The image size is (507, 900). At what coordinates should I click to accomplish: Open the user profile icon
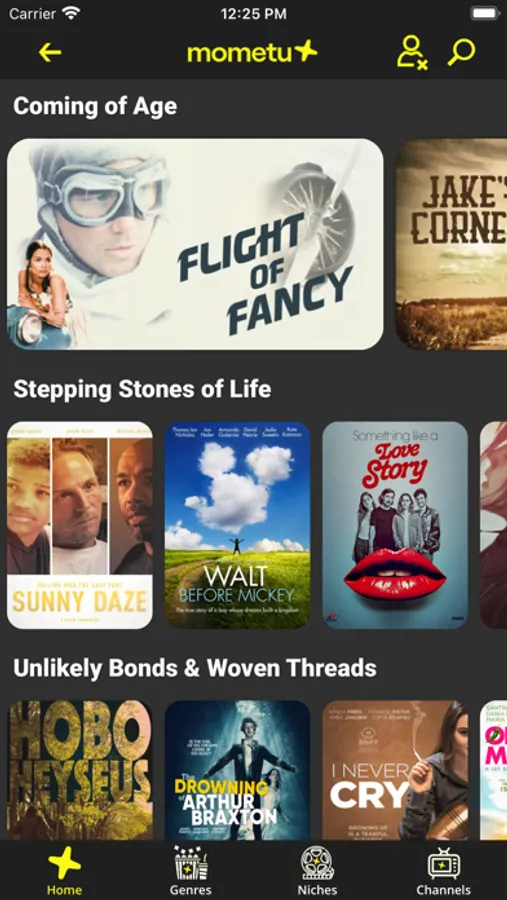412,53
